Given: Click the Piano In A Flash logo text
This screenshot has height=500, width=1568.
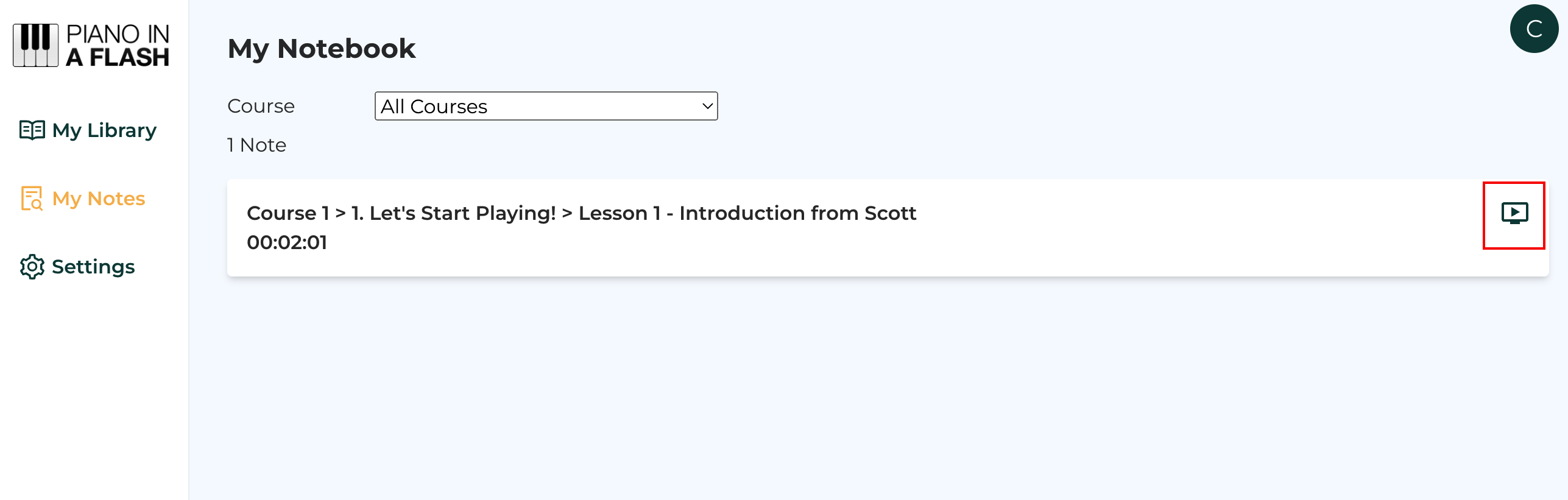Looking at the screenshot, I should (x=118, y=45).
